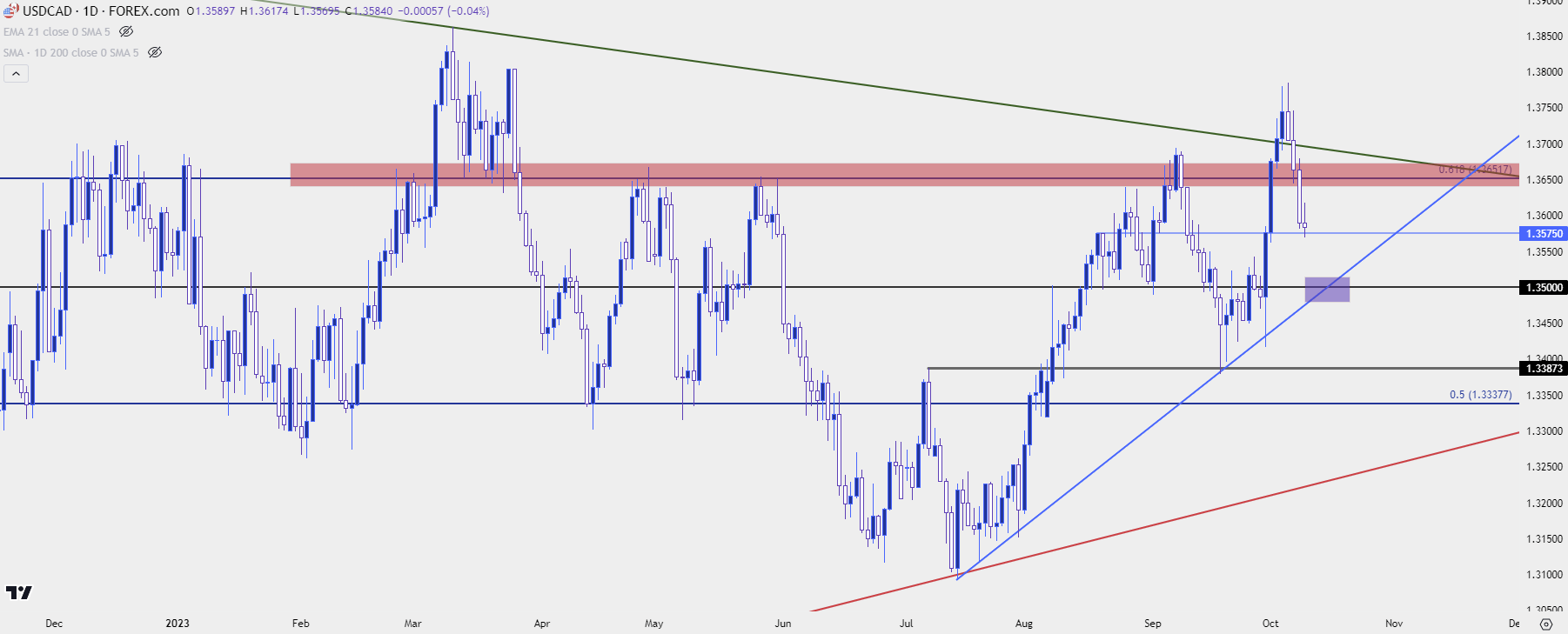Click the high value H1.36174
The width and height of the screenshot is (1568, 634).
[x=264, y=11]
